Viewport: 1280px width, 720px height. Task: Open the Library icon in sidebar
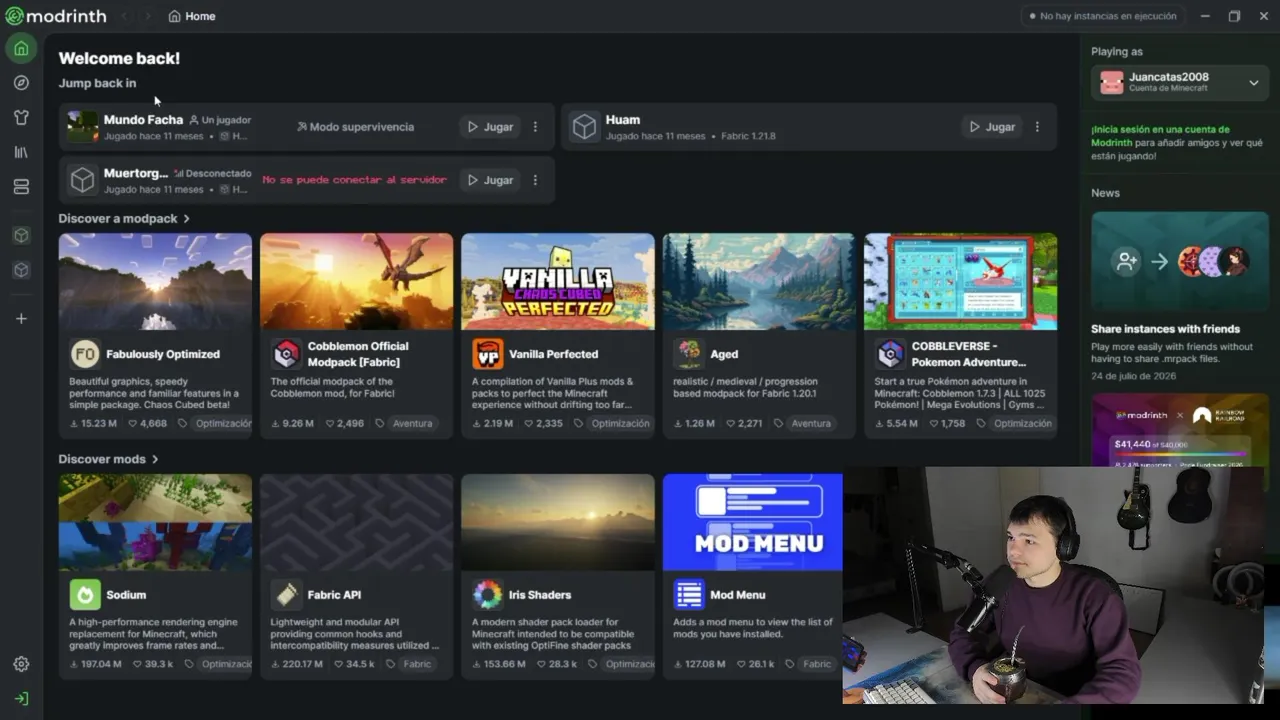[x=21, y=152]
